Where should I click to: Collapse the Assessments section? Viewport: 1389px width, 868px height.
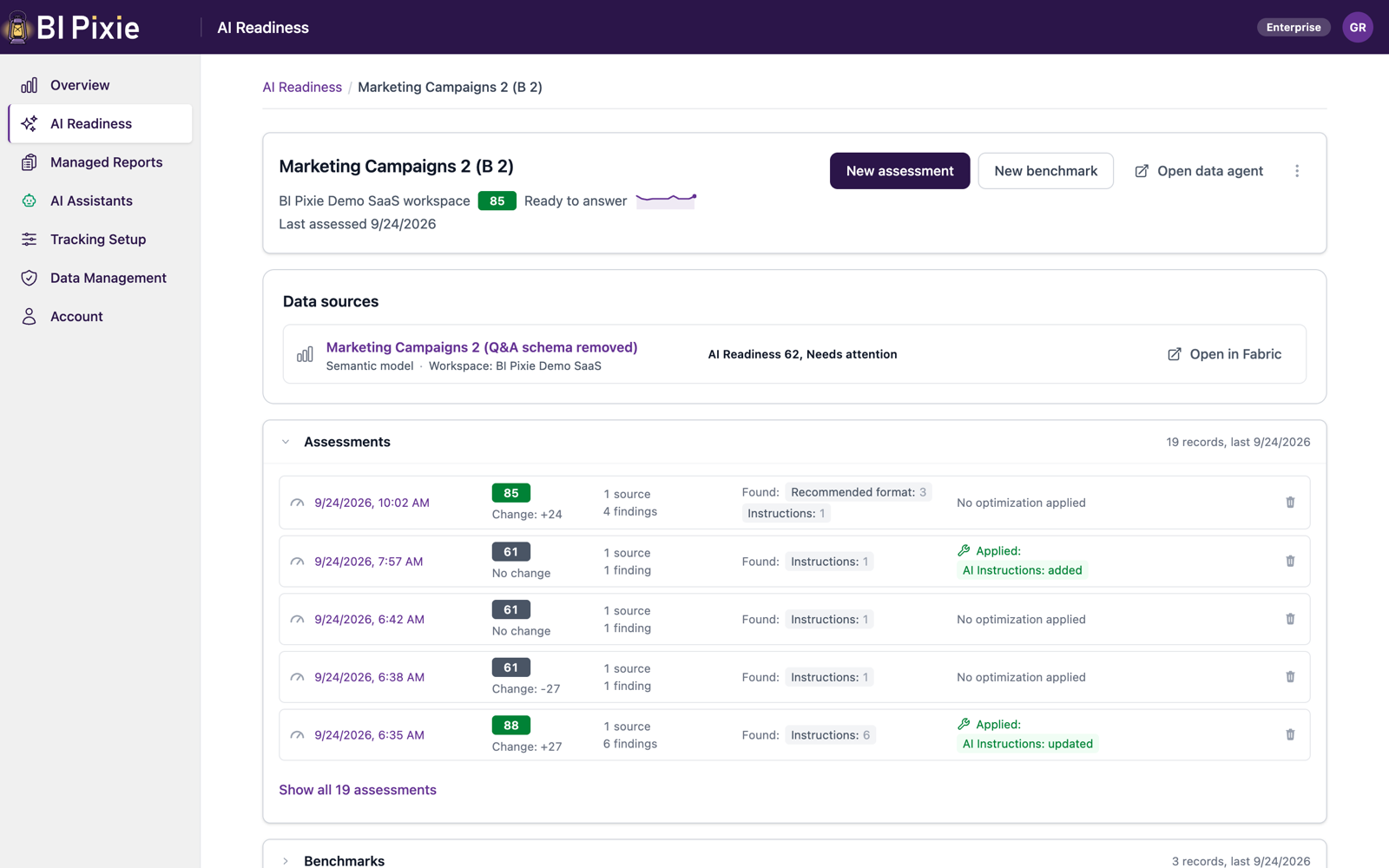click(286, 442)
